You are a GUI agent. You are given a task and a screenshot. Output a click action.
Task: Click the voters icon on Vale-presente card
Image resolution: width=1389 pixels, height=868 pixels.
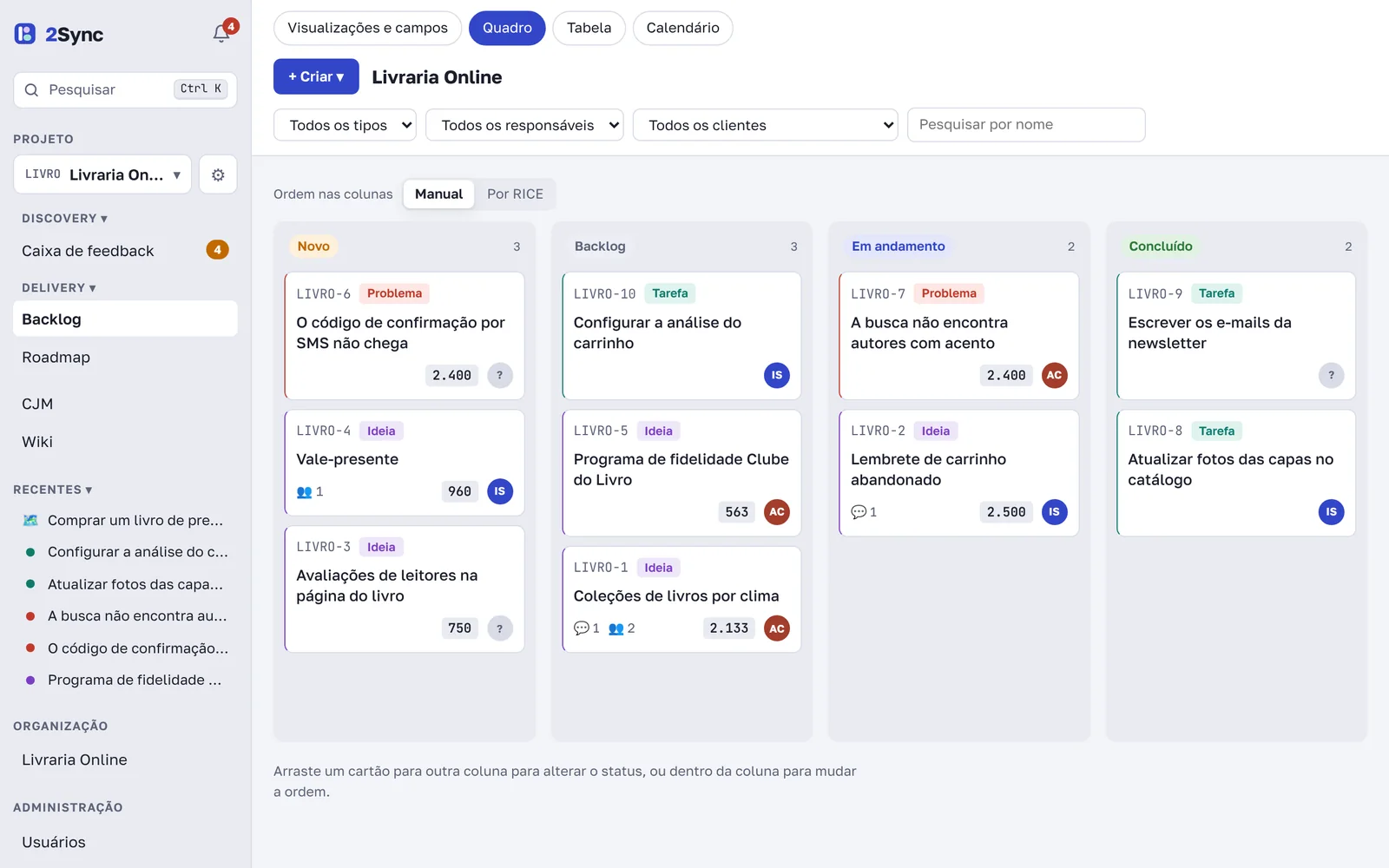click(304, 492)
